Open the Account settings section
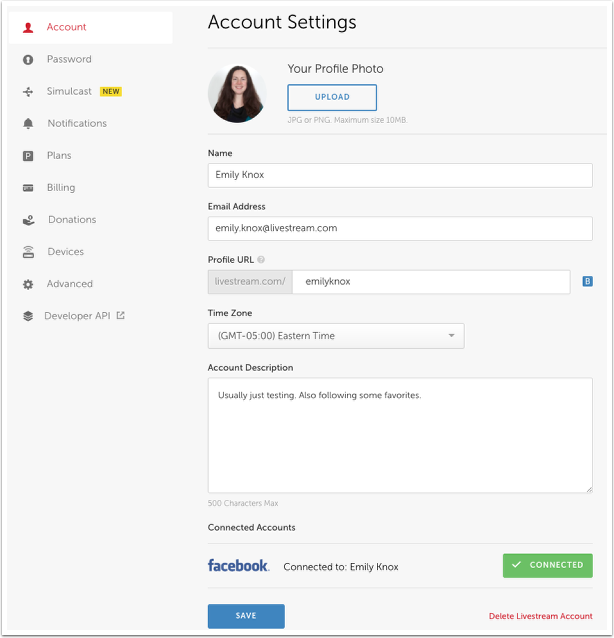614x638 pixels. [x=90, y=28]
